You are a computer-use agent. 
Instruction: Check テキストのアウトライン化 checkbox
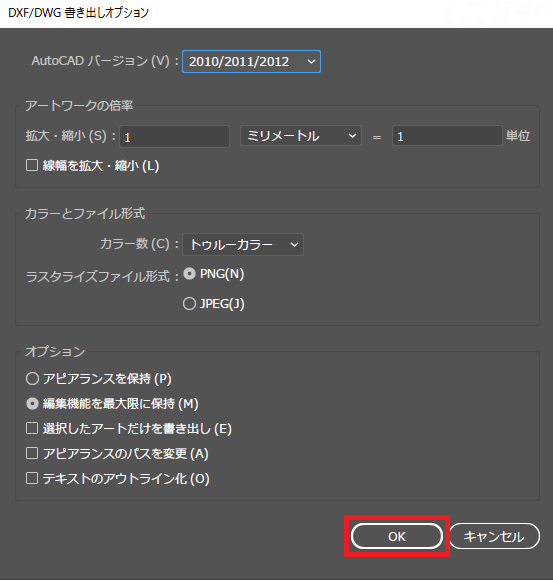[32, 478]
